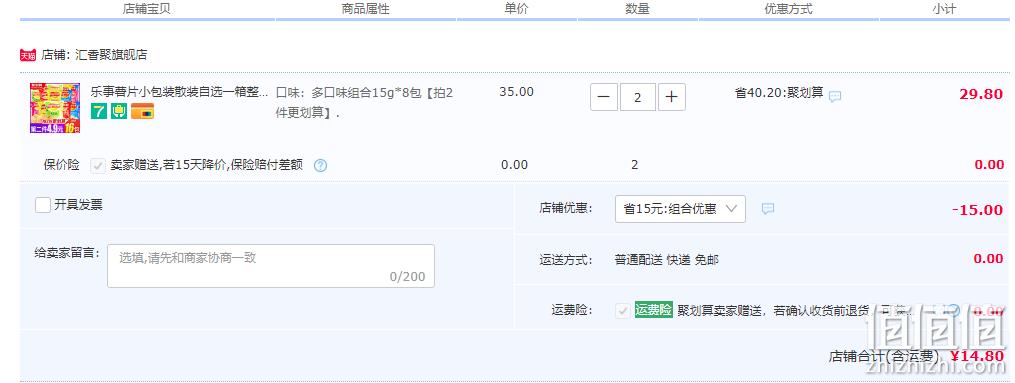Toggle the 运费险 shipping insurance checkbox
Screen dimensions: 1015x383
point(623,311)
